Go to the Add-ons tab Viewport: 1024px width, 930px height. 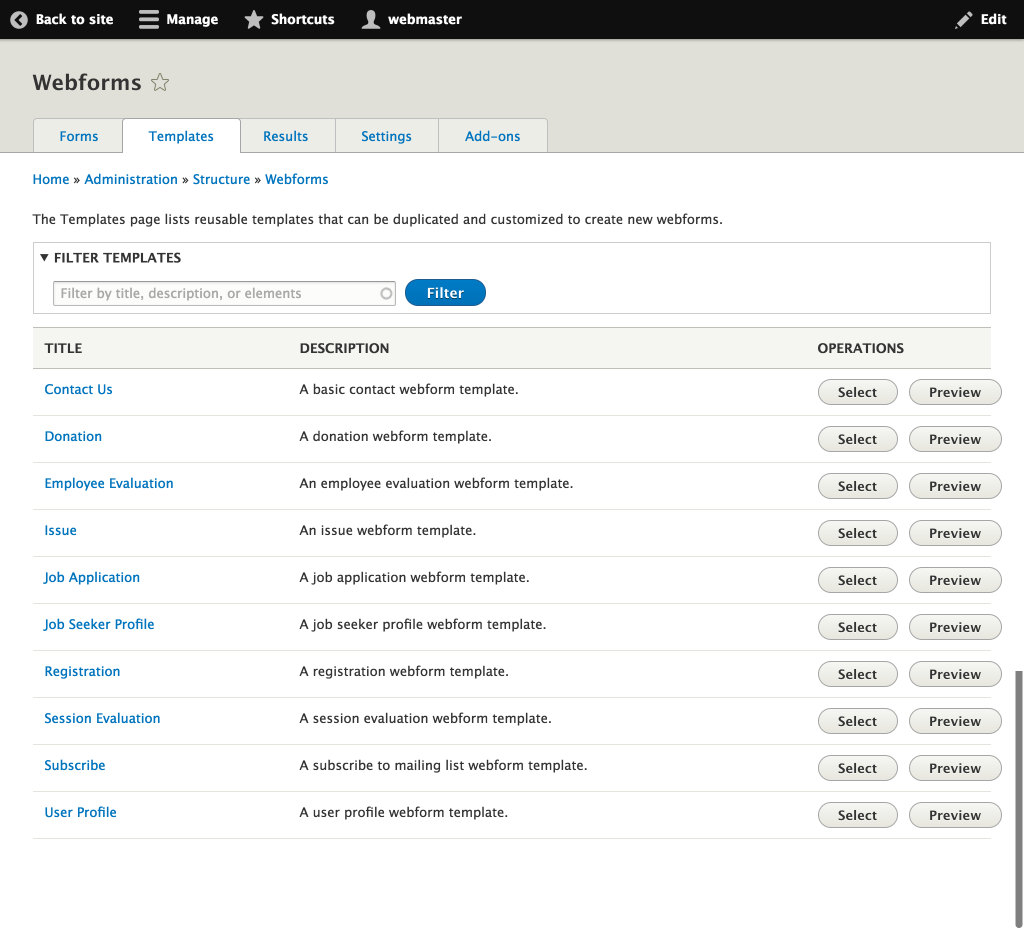(492, 136)
